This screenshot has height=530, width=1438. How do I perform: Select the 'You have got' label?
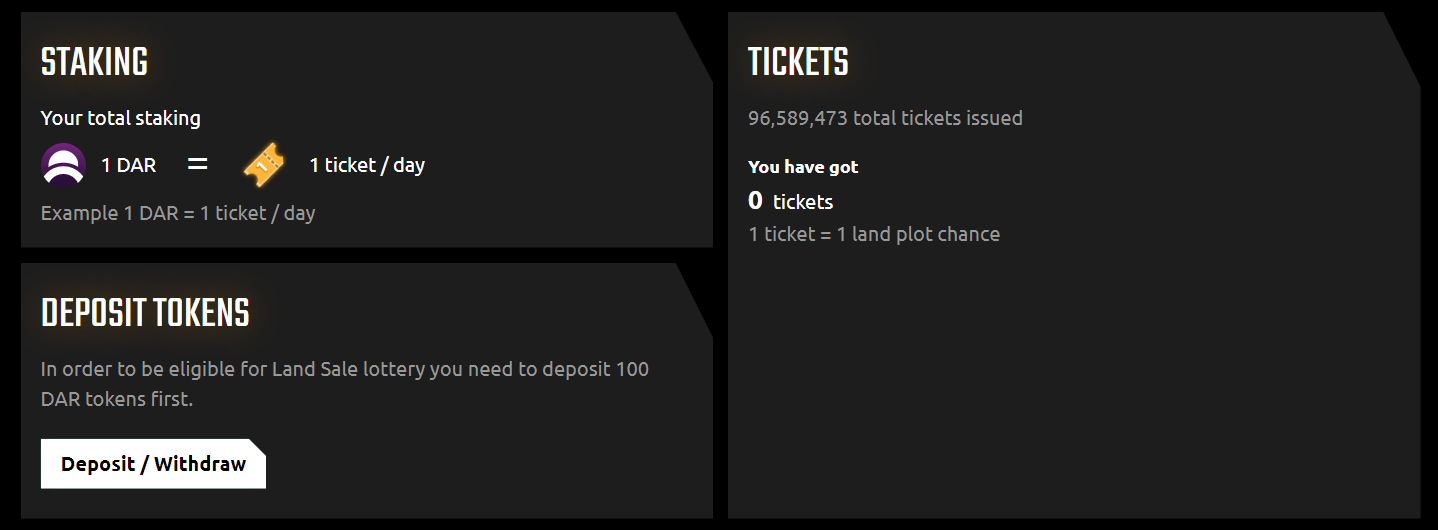click(803, 167)
